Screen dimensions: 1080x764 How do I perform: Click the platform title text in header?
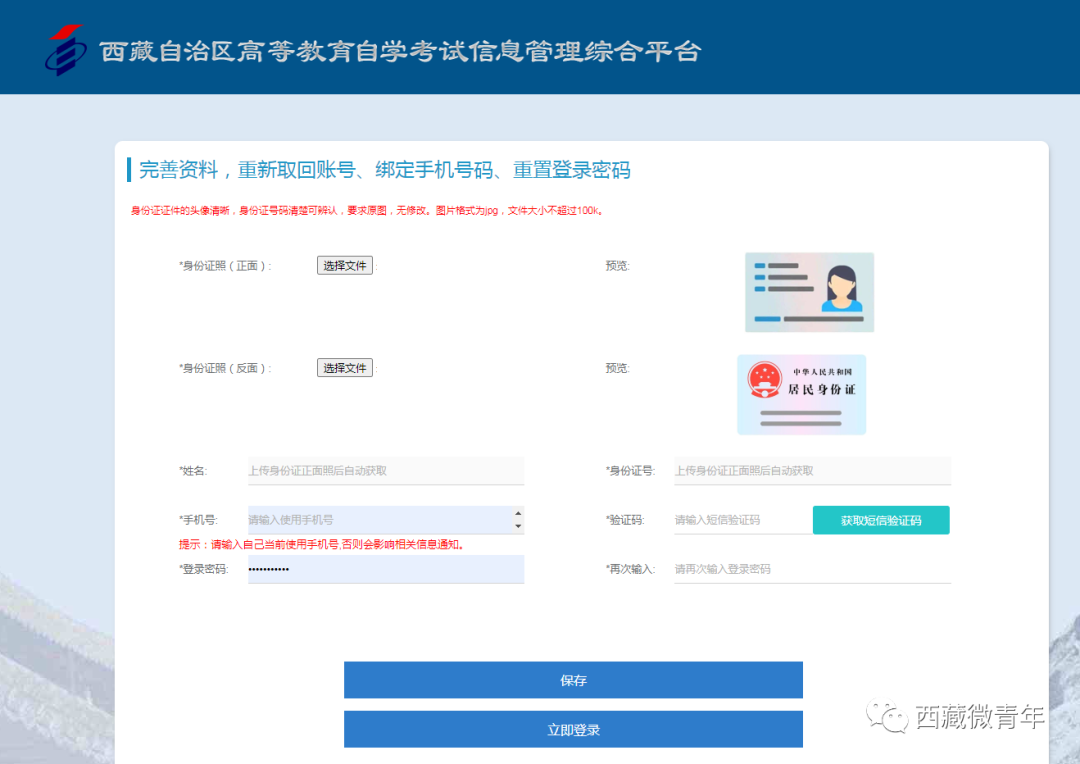[x=400, y=52]
